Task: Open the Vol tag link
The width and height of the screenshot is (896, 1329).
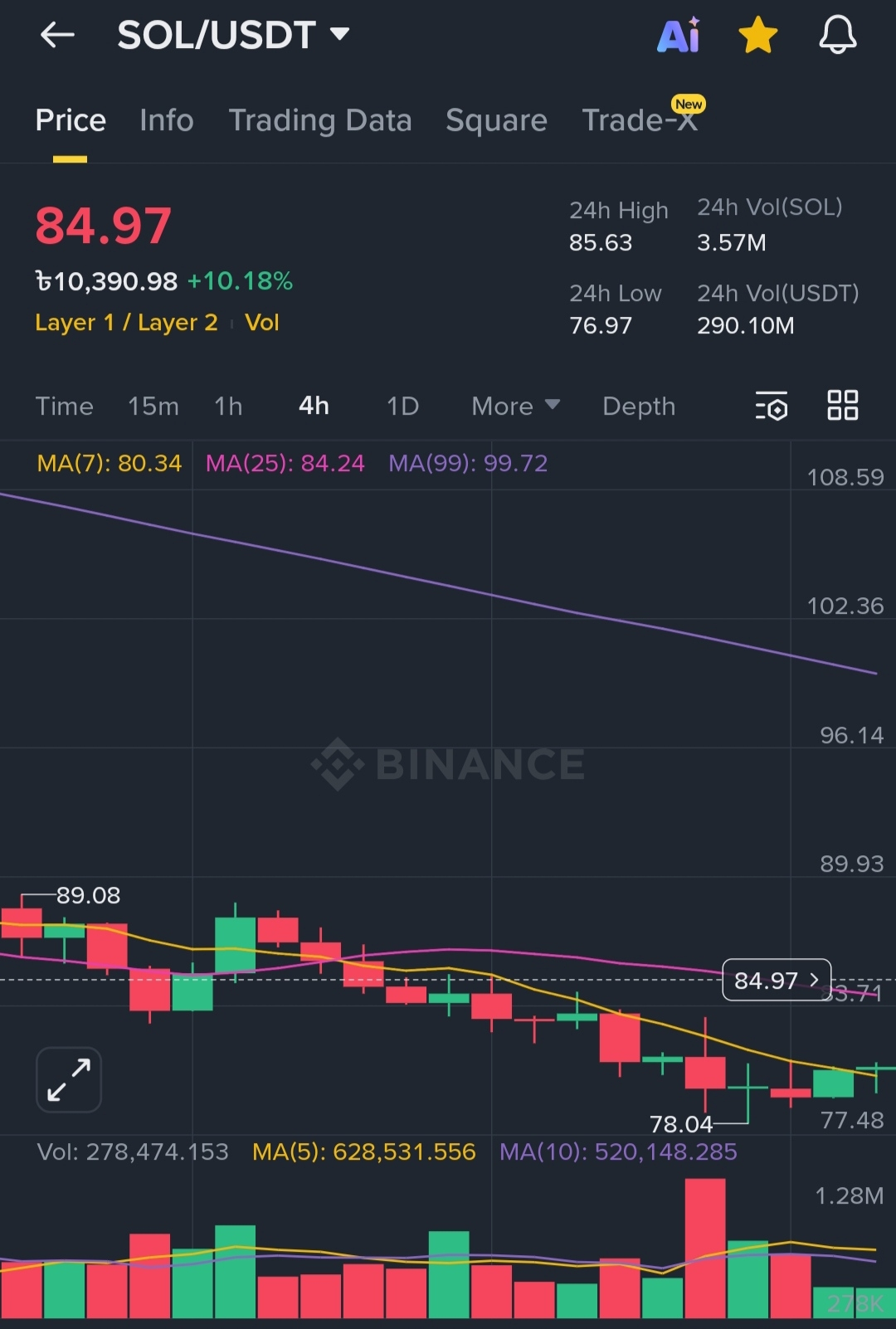Action: pos(262,323)
